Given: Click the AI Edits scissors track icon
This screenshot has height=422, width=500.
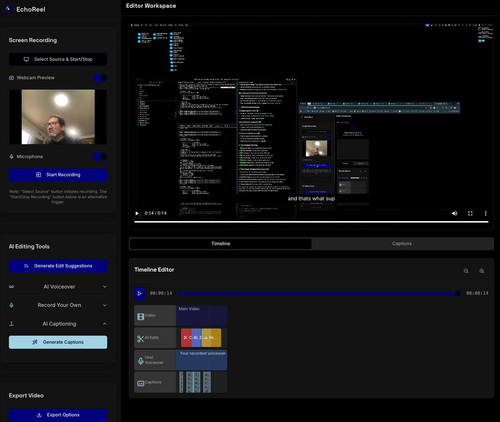Looking at the screenshot, I should pyautogui.click(x=140, y=339).
